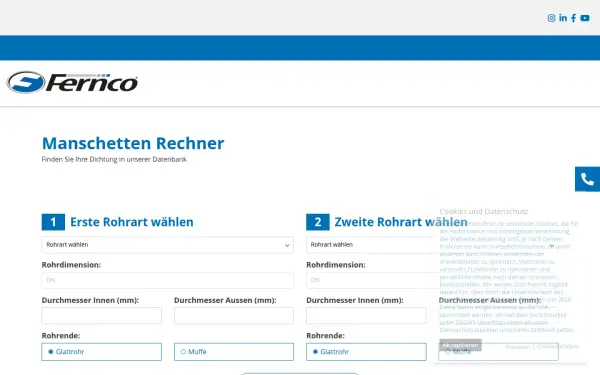
Task: Focus first pipe Durchmesser Aussen field
Action: click(234, 316)
